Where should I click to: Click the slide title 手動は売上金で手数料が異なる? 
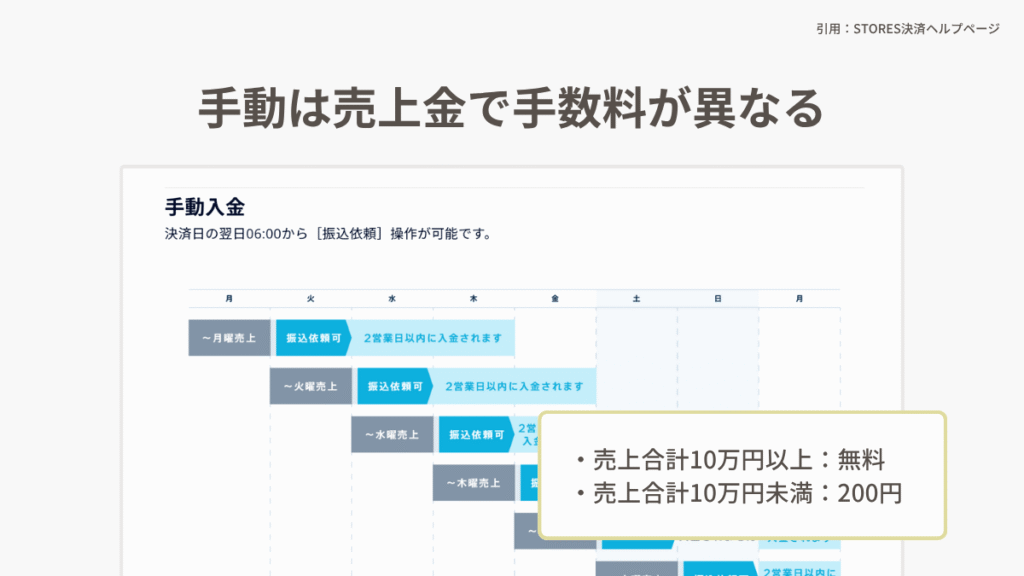(511, 108)
